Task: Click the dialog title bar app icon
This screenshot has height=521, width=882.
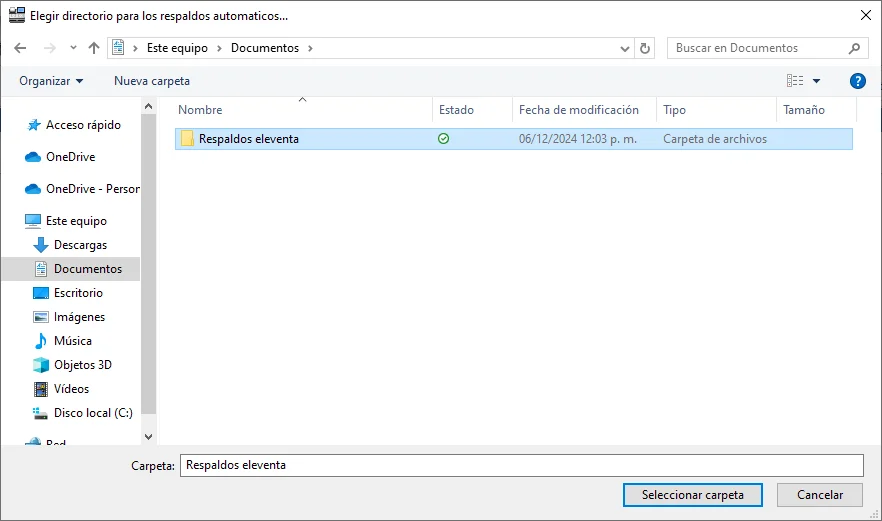Action: tap(17, 15)
